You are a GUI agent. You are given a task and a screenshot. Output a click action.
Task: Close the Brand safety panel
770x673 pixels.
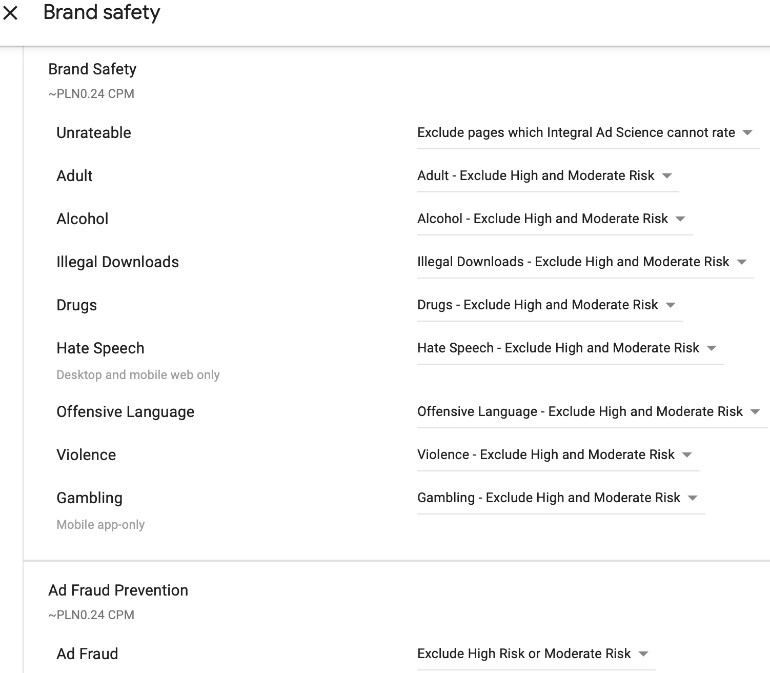[x=11, y=14]
